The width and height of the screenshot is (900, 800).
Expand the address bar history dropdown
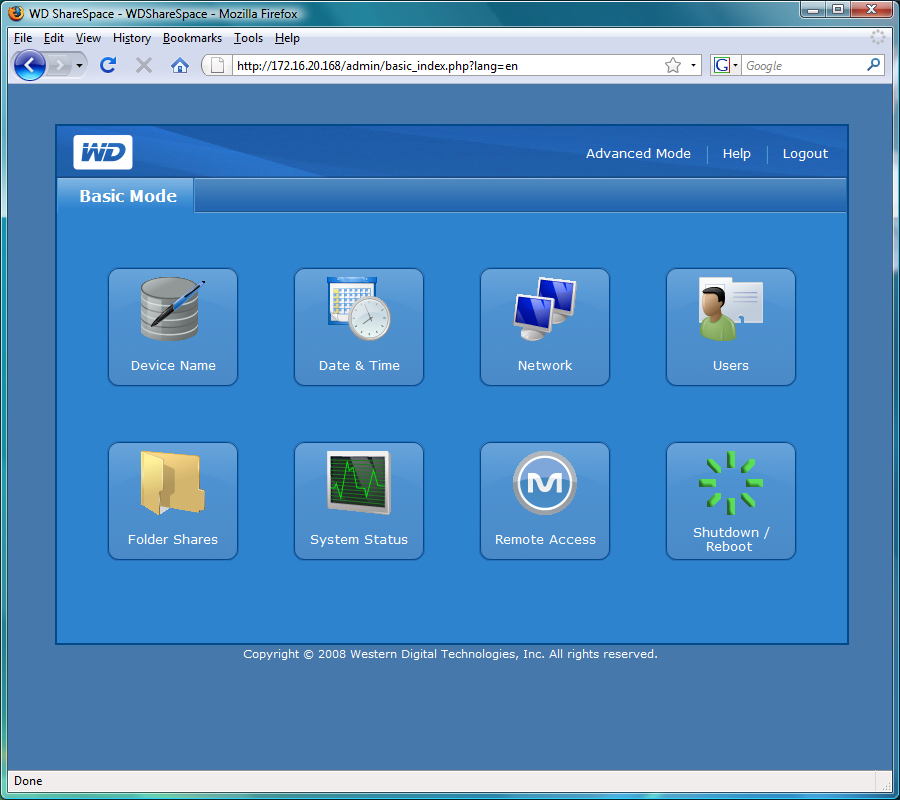[693, 65]
